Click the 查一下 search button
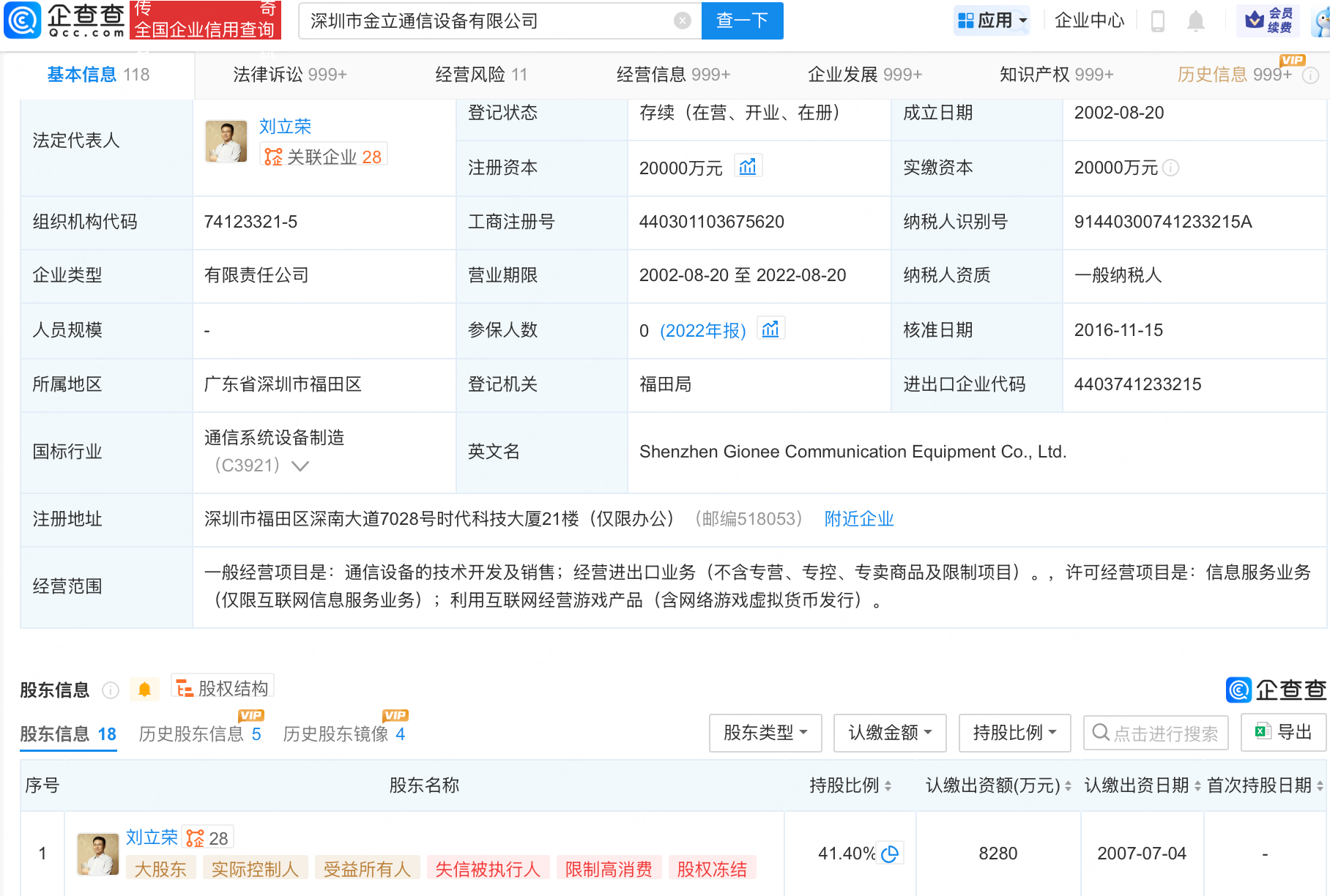 tap(742, 20)
